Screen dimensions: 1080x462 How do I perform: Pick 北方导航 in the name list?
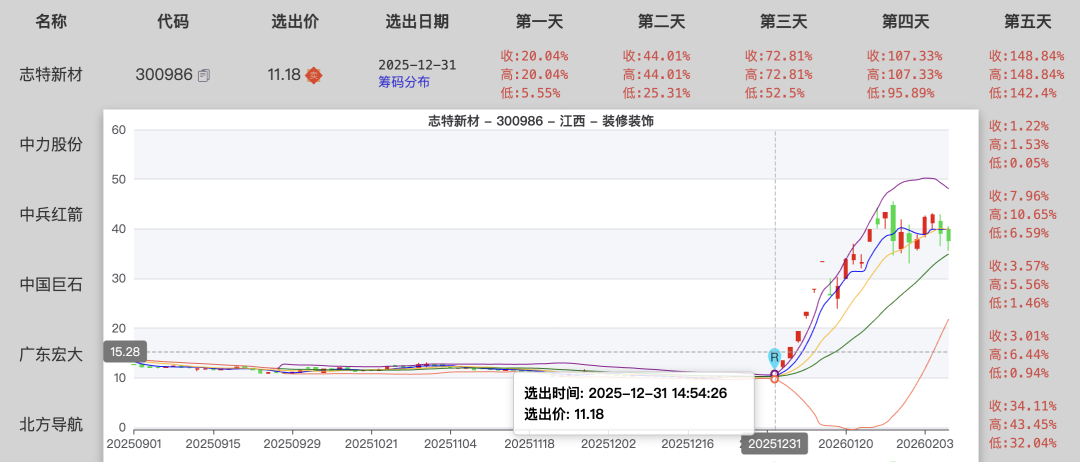51,424
